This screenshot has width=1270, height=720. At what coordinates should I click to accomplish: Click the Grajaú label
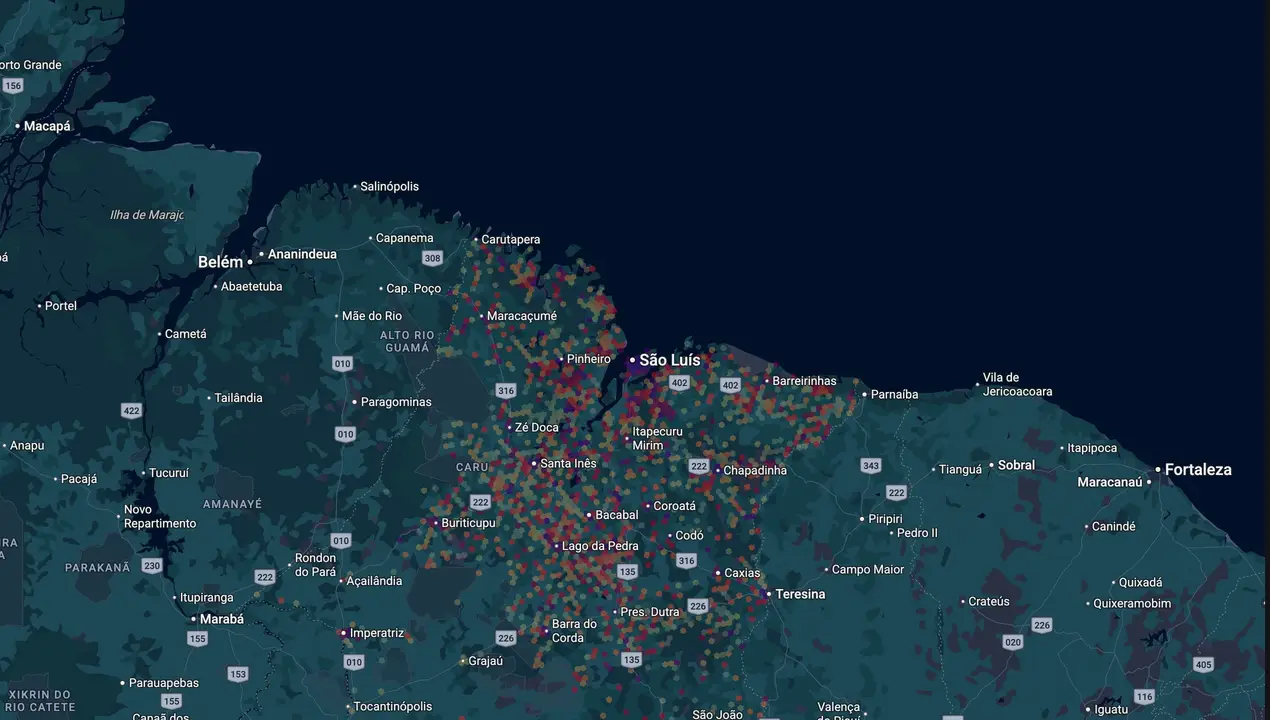(x=485, y=661)
